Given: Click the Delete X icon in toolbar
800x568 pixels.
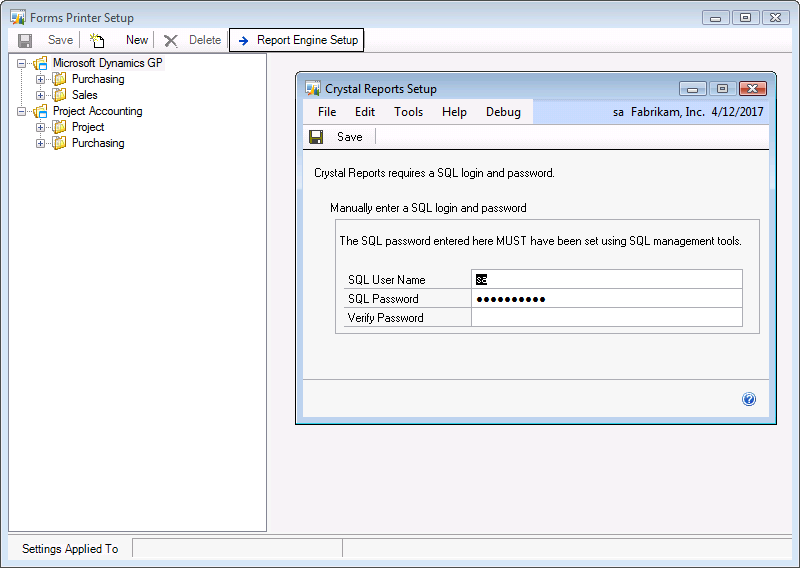Looking at the screenshot, I should pos(170,41).
